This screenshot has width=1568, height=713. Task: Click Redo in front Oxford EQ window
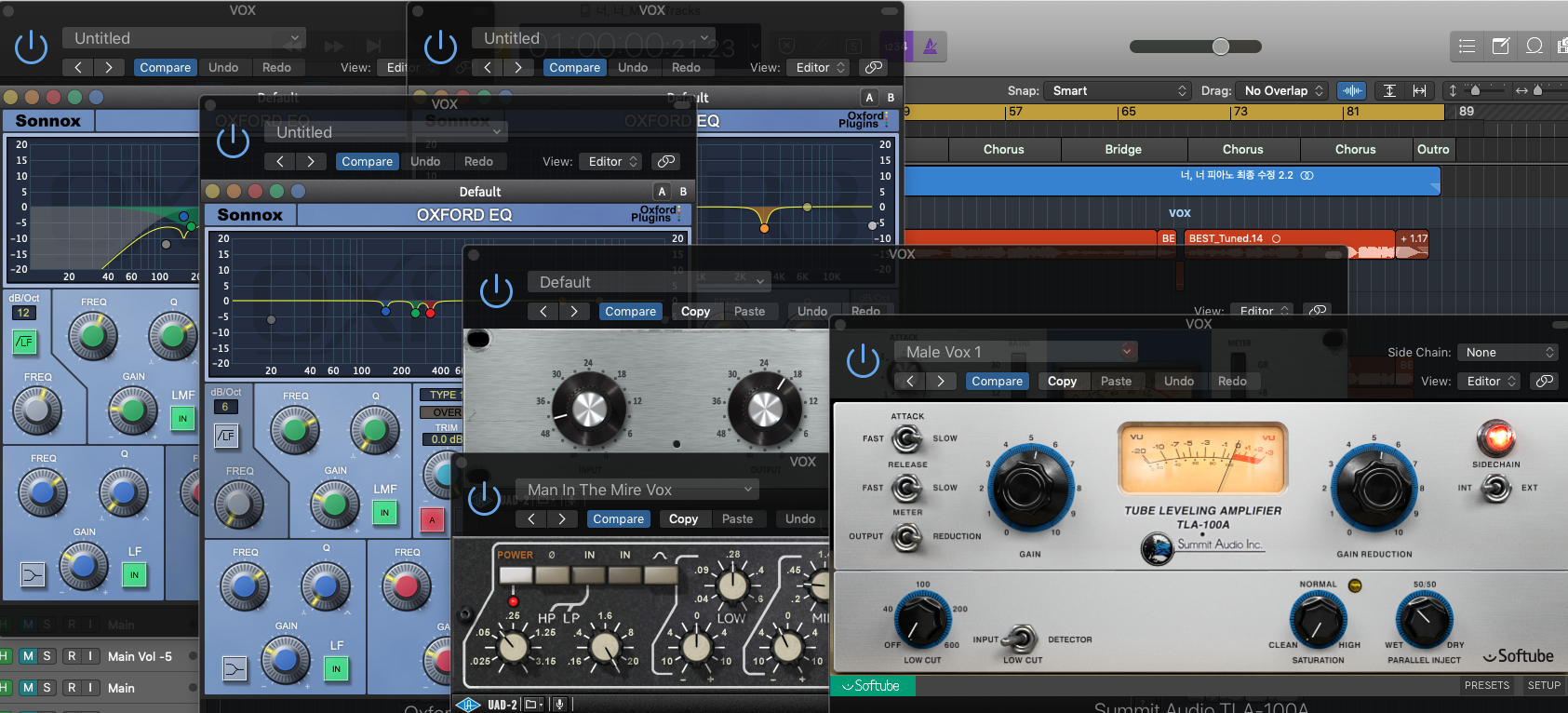[x=478, y=161]
